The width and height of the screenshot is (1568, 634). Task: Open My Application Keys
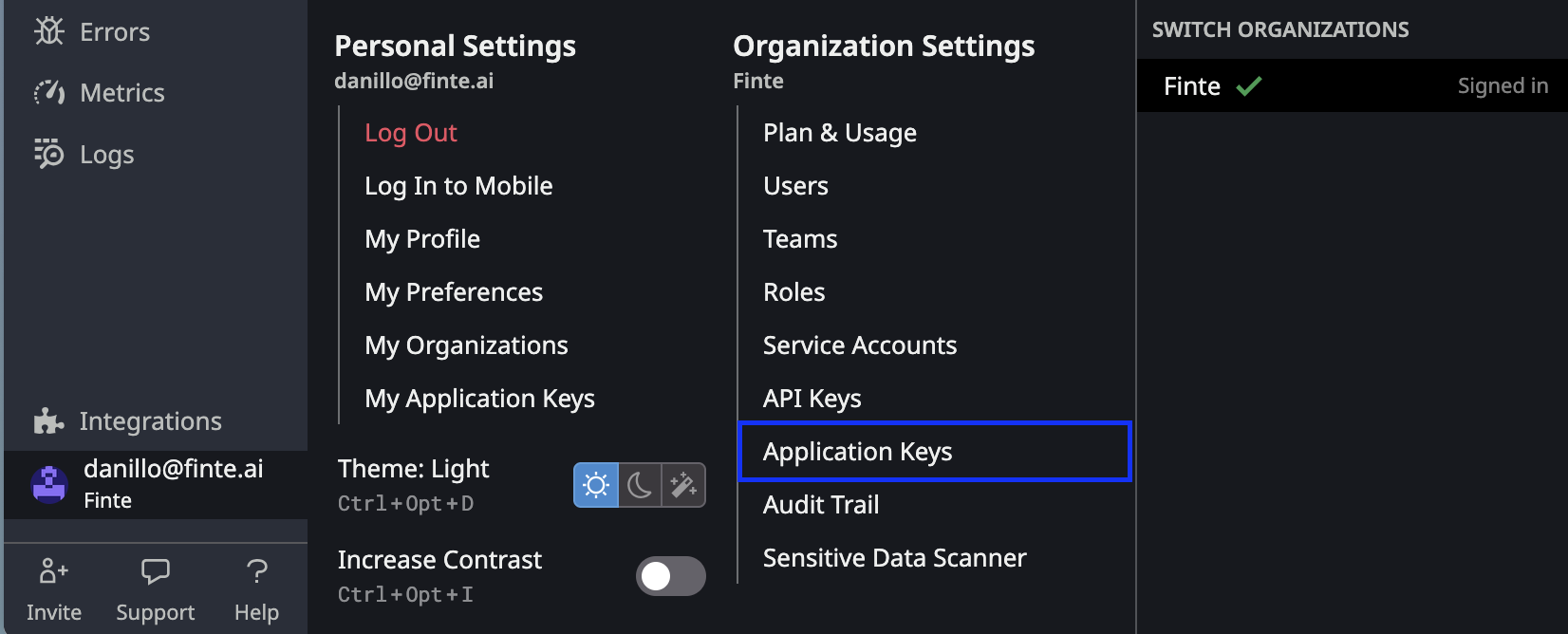point(479,399)
